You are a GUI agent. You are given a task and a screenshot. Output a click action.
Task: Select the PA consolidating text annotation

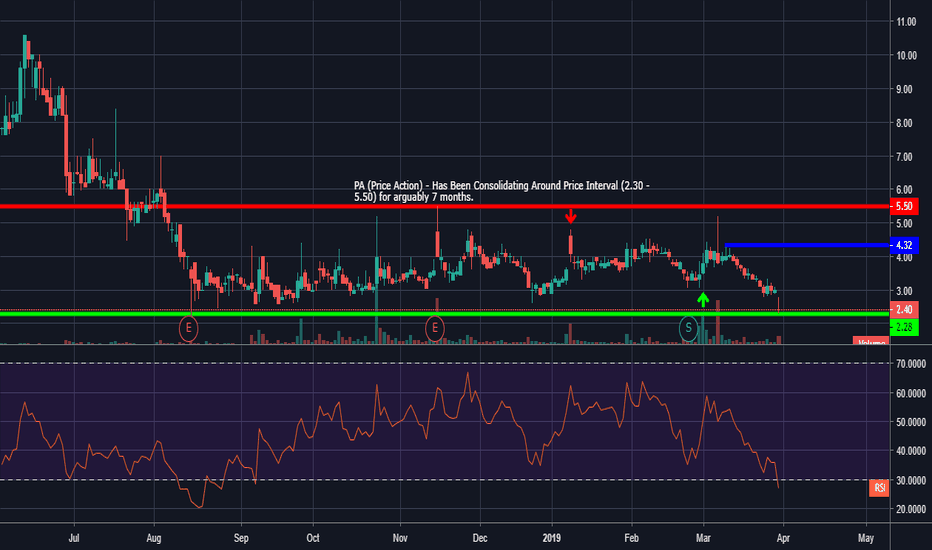(502, 191)
